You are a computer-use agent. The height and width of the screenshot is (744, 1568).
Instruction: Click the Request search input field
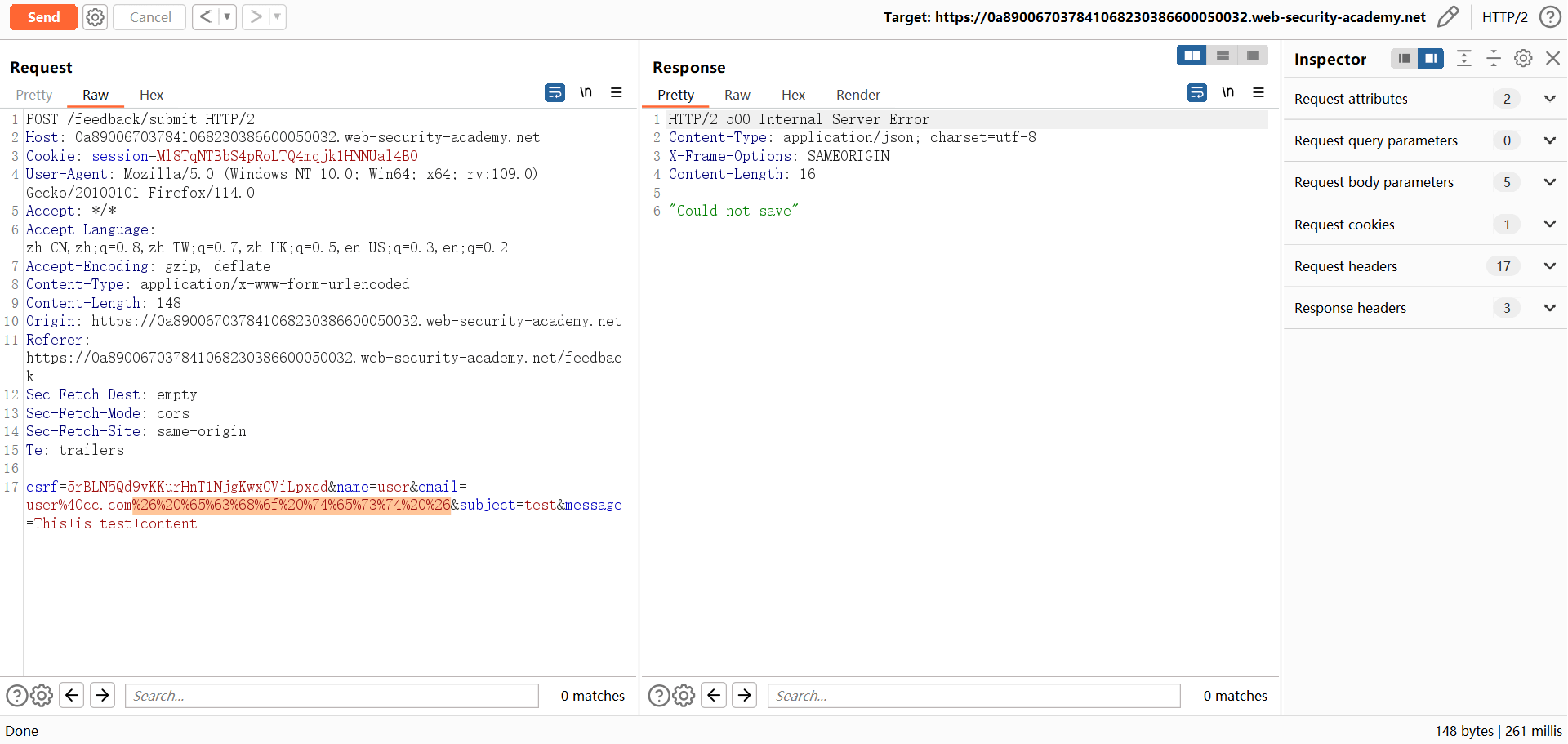coord(332,696)
